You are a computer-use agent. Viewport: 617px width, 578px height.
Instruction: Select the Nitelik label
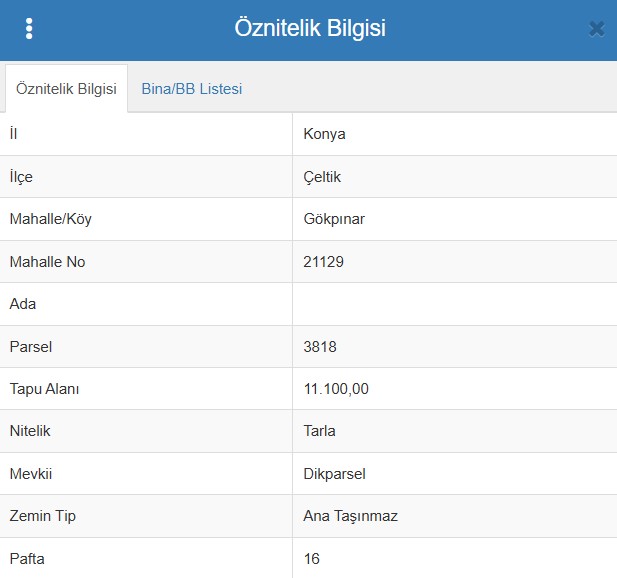click(30, 431)
